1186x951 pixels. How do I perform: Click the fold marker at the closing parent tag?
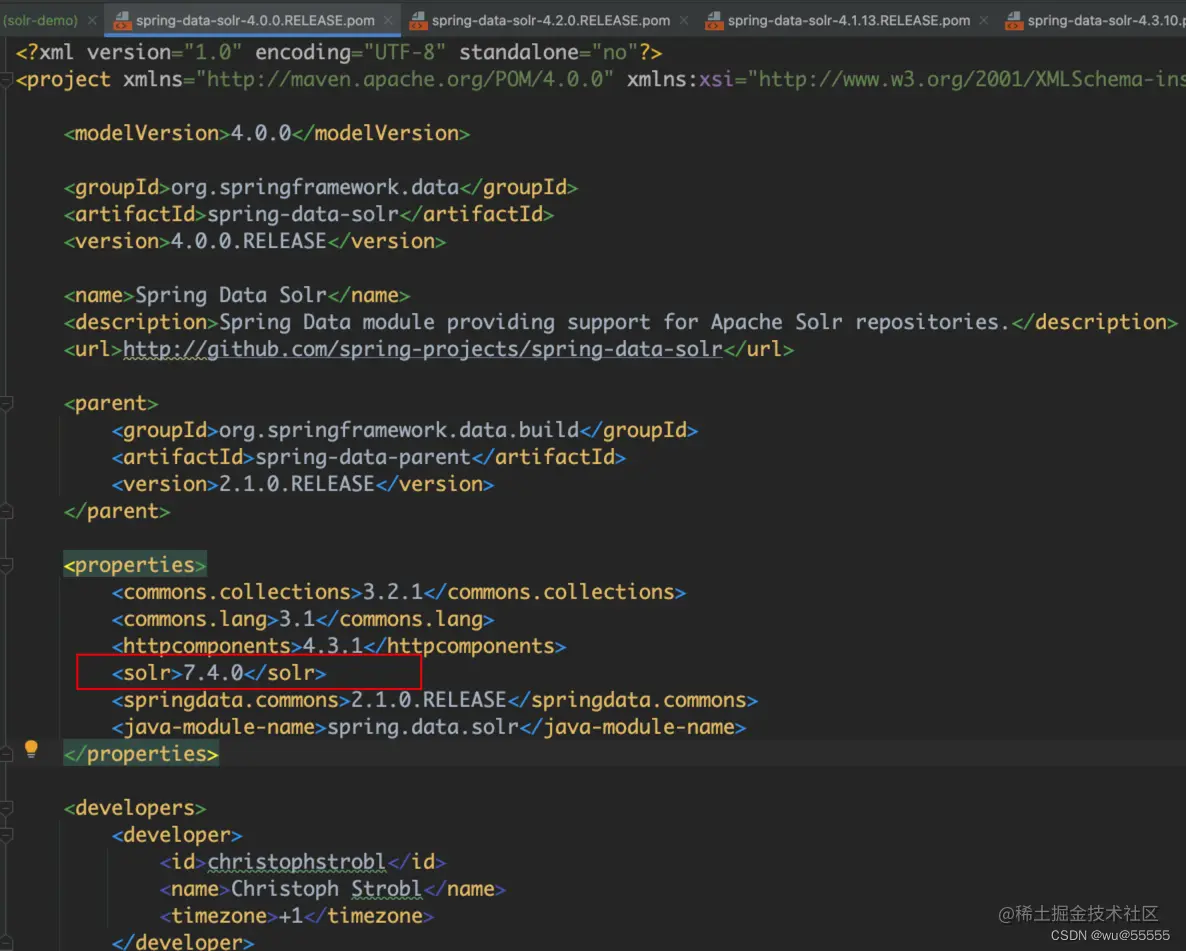(x=6, y=511)
